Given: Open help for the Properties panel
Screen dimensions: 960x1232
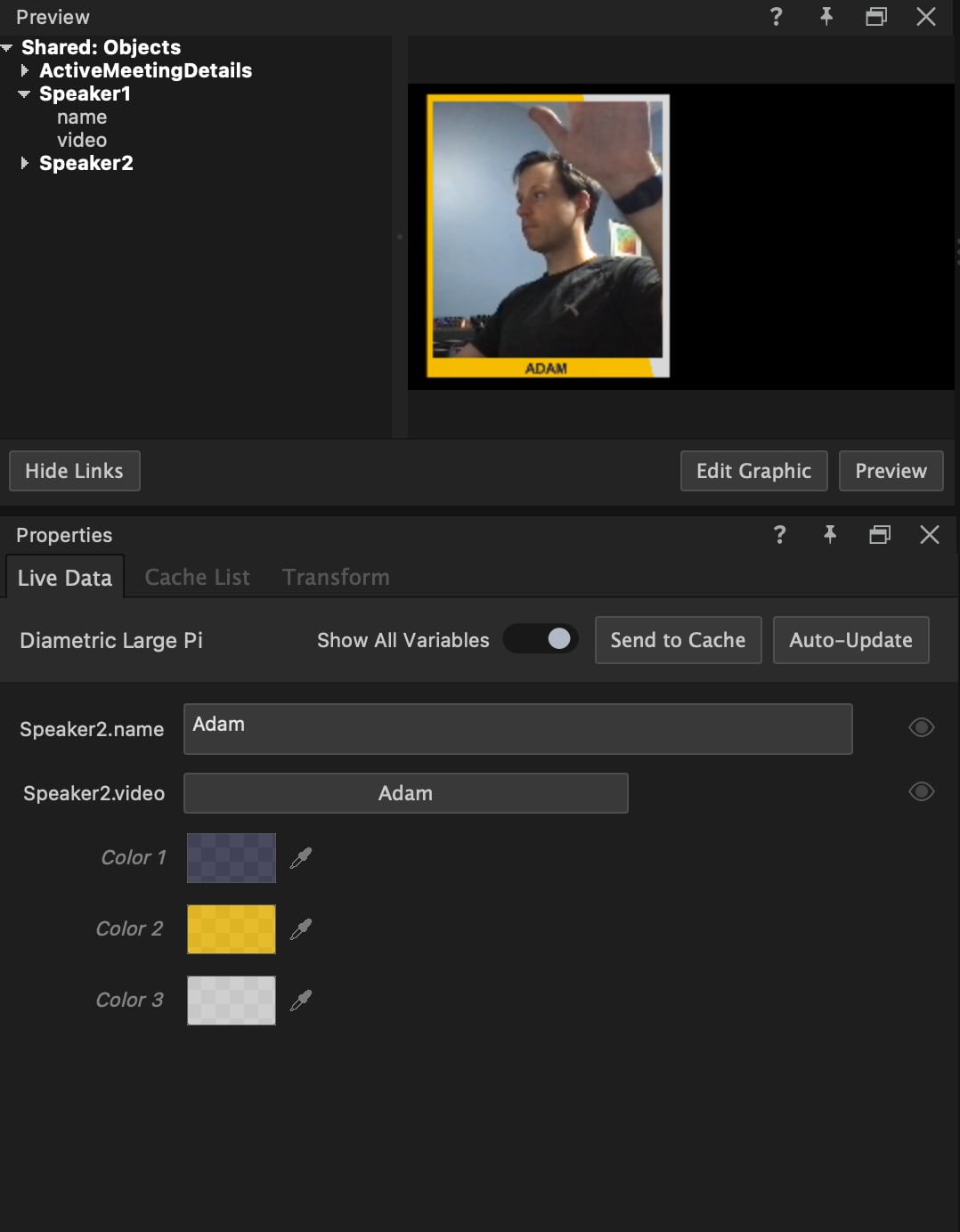Looking at the screenshot, I should 779,534.
